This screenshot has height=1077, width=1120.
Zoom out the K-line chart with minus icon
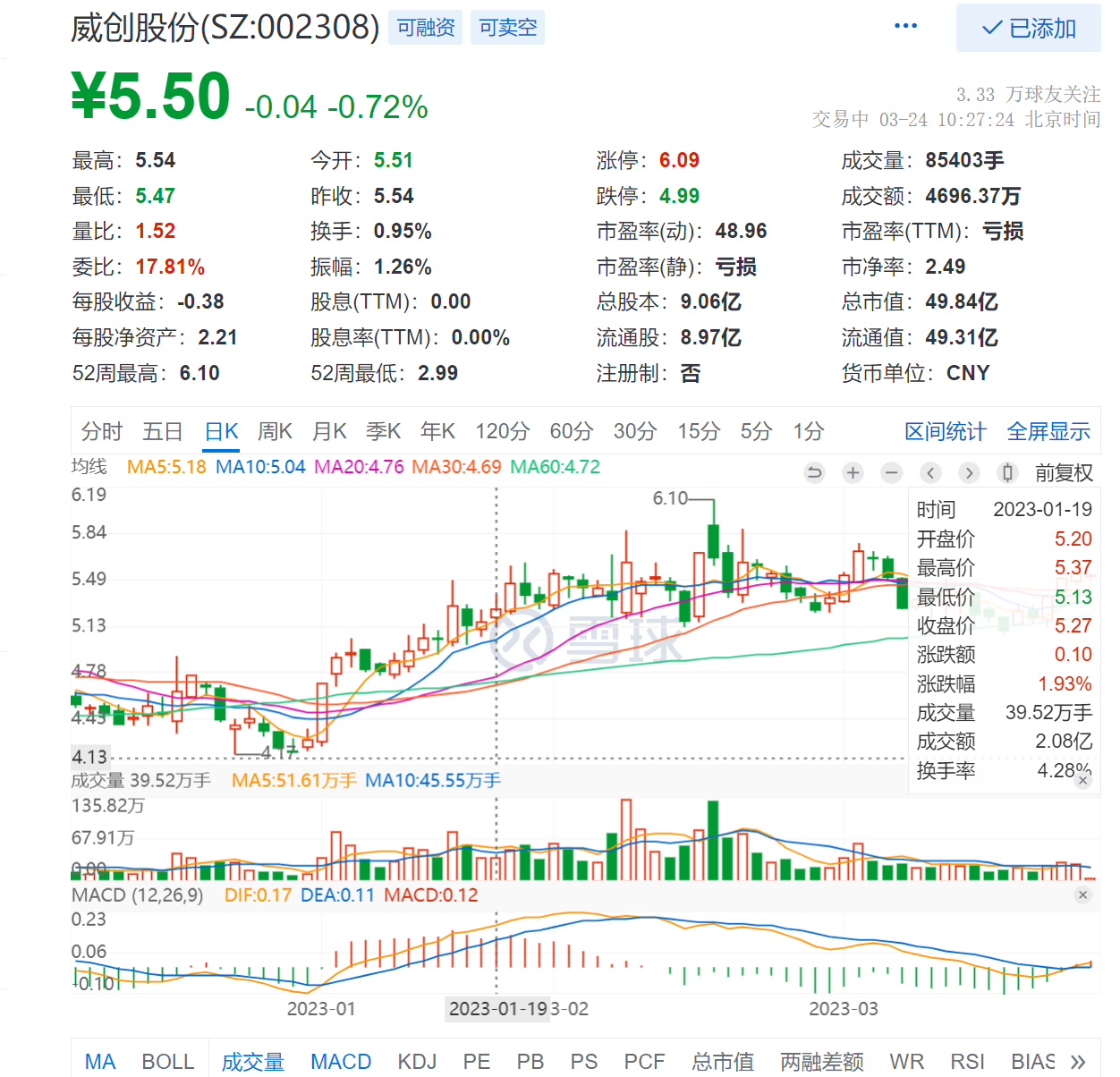(x=892, y=472)
